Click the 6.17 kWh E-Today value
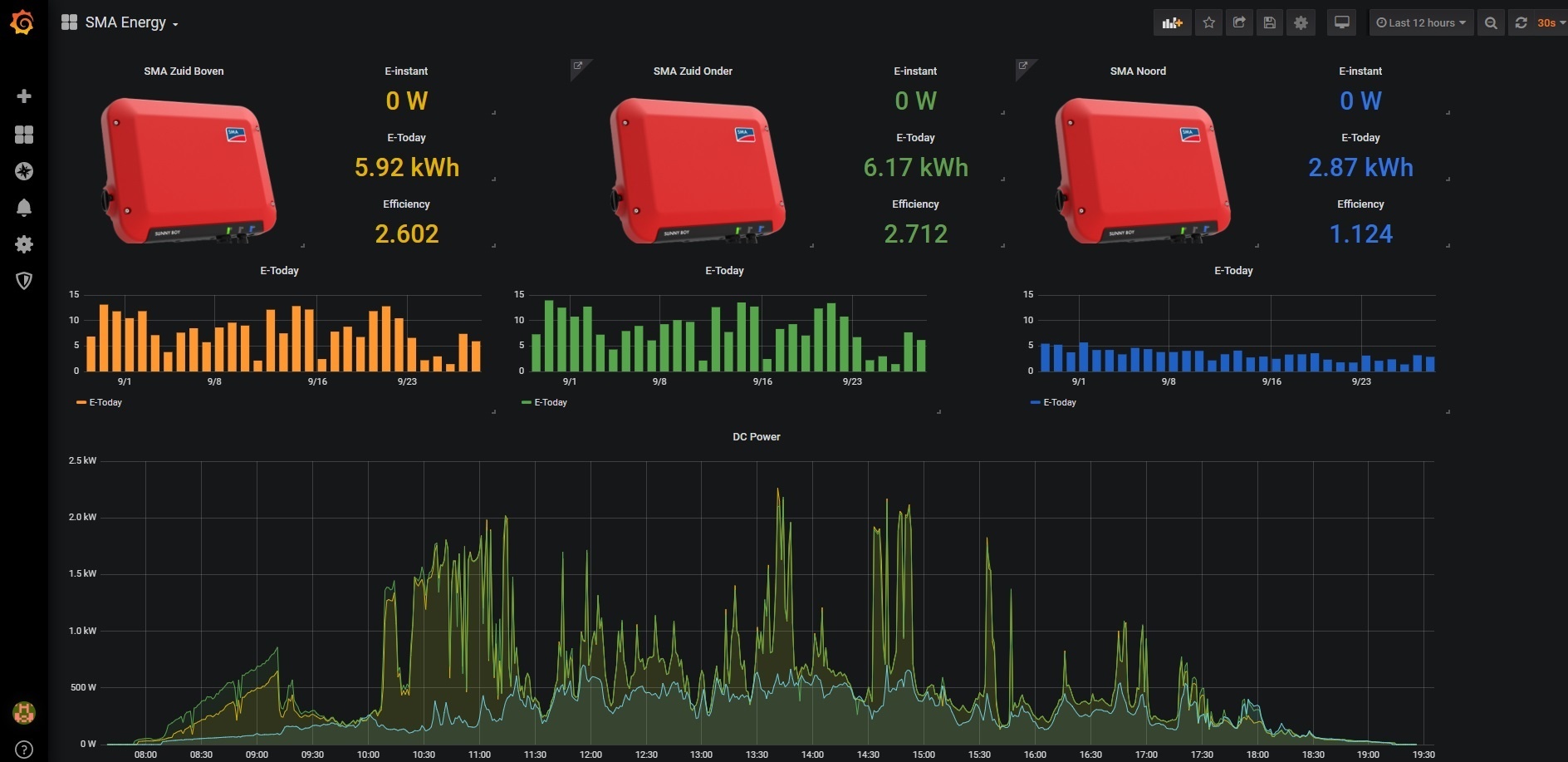The height and width of the screenshot is (762, 1568). [915, 168]
